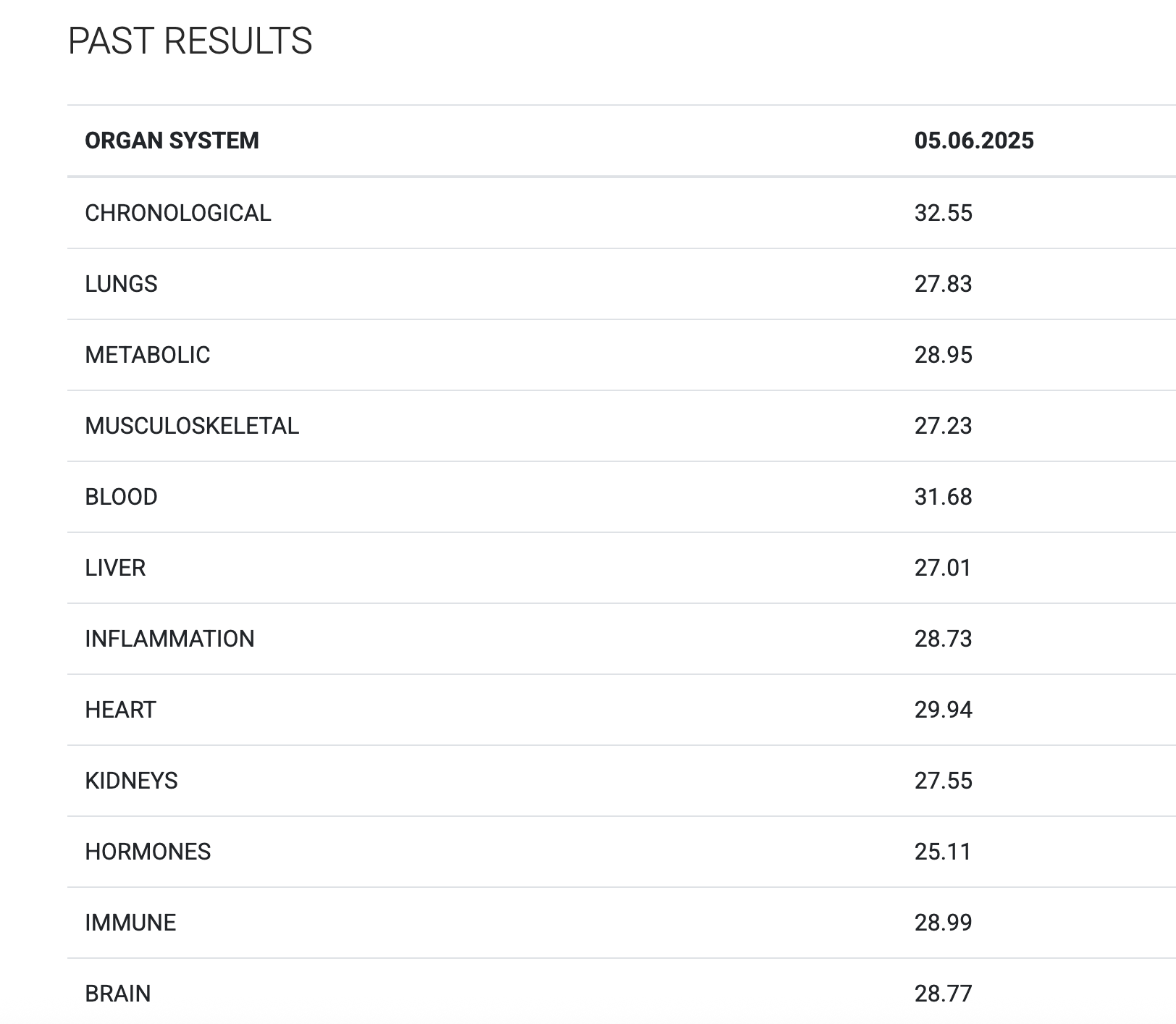Image resolution: width=1176 pixels, height=1024 pixels.
Task: Click the KIDNEYS row label
Action: [x=131, y=781]
